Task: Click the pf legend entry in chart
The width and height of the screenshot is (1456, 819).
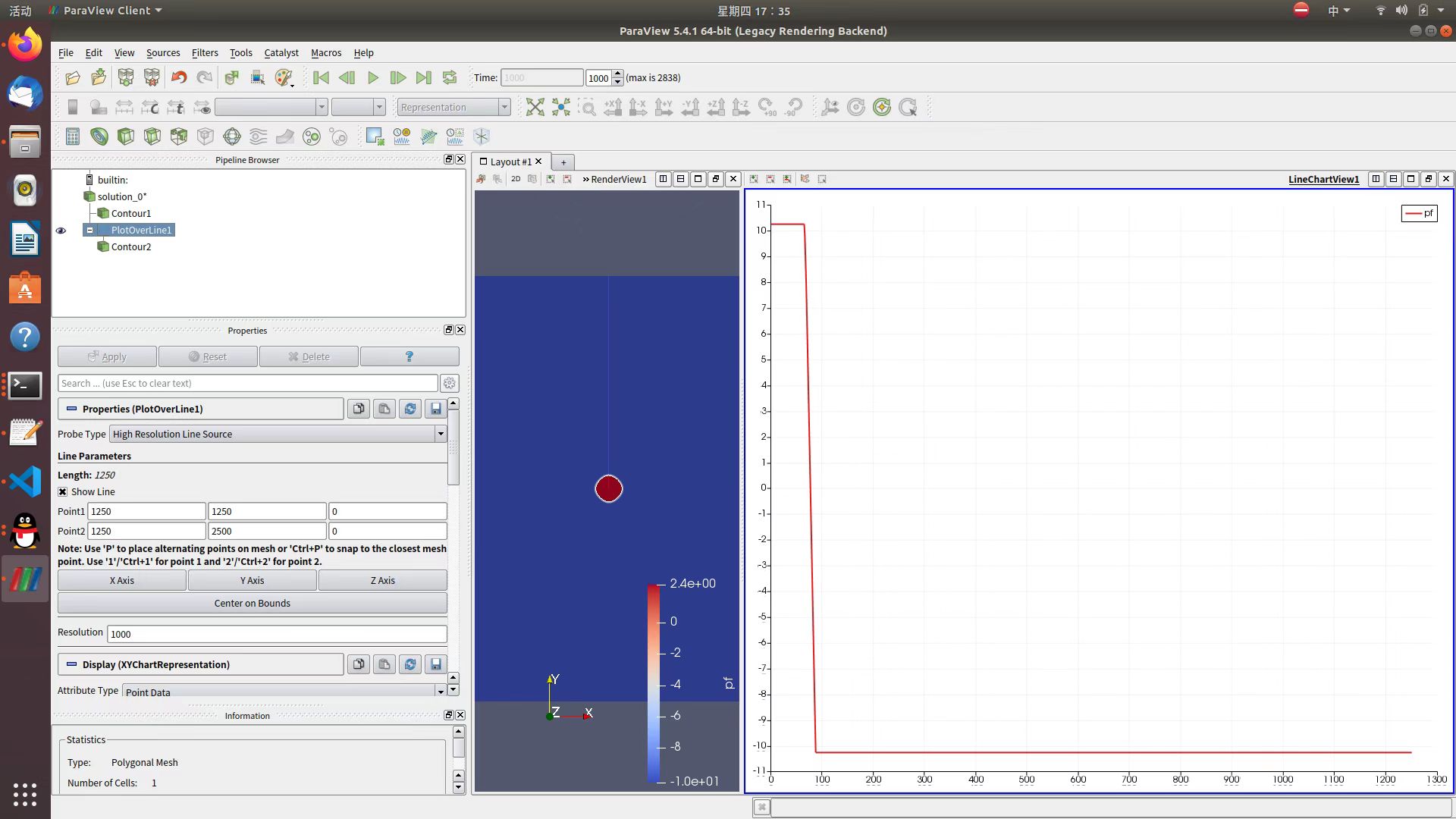Action: pyautogui.click(x=1419, y=213)
